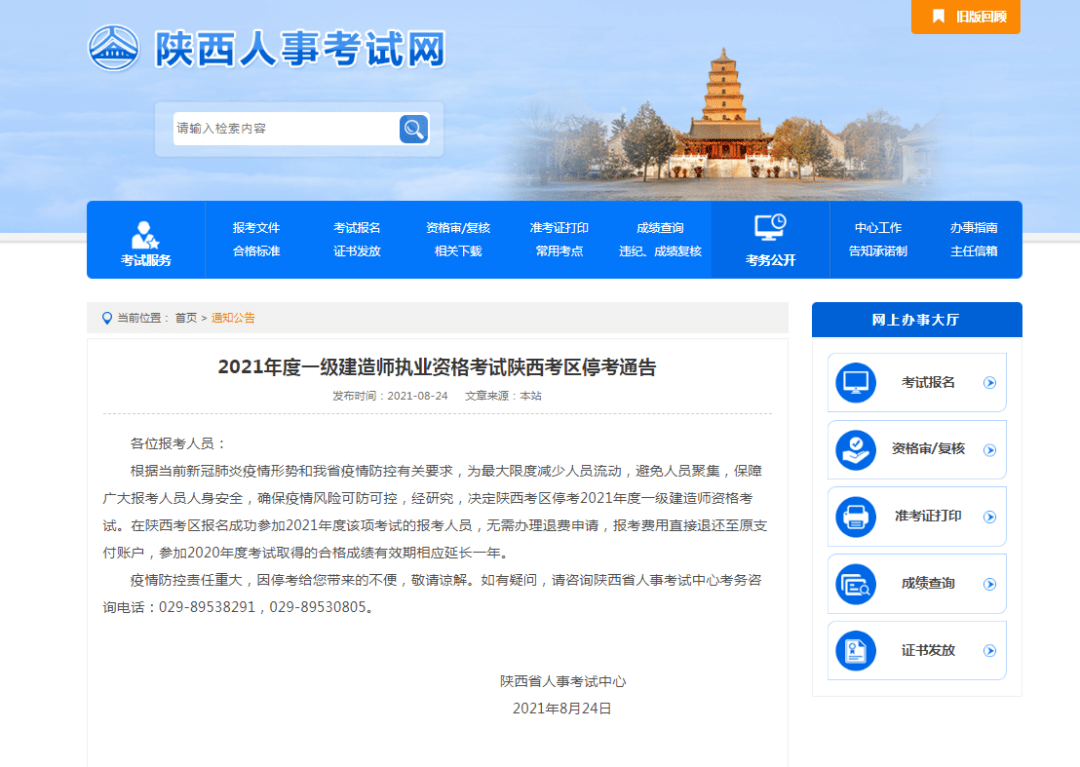
Task: Click the arrow next to 准考证打印 in sidebar
Action: [991, 516]
